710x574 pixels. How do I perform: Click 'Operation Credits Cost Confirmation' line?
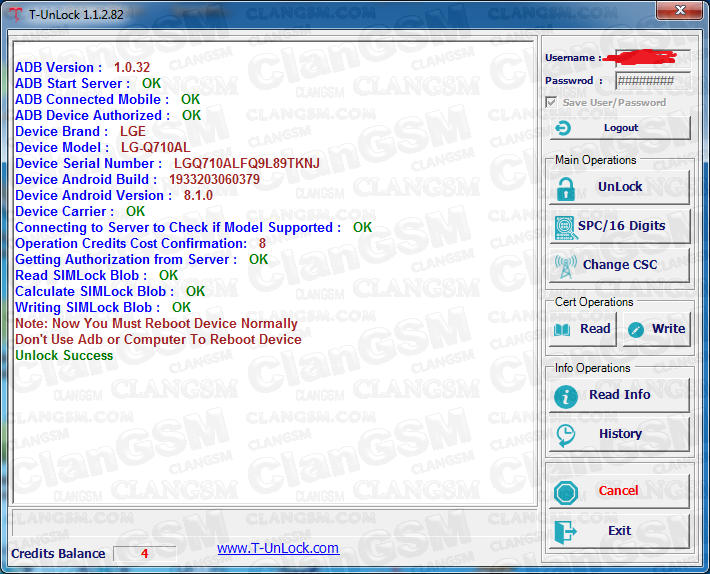click(140, 244)
